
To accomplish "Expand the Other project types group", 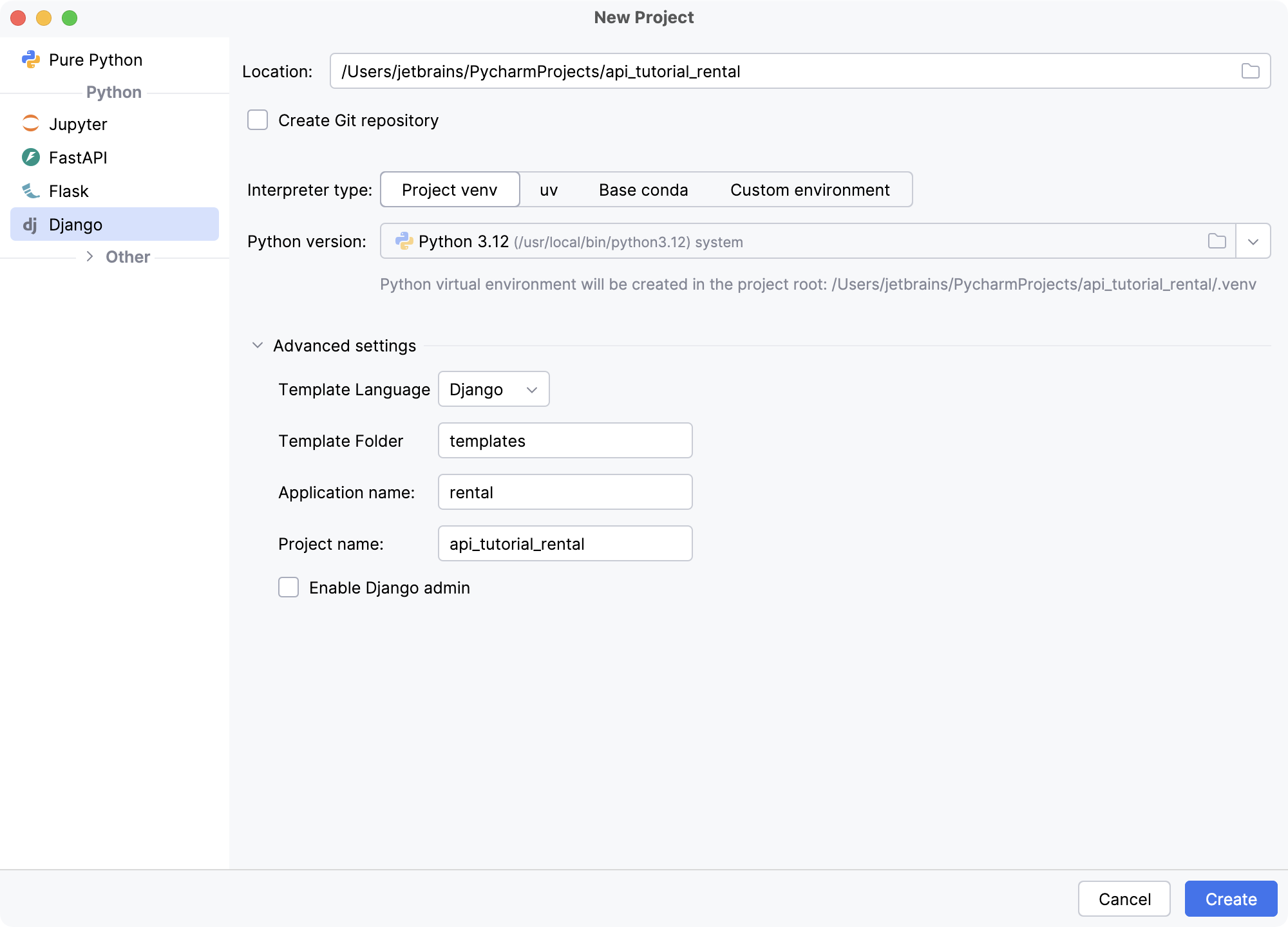I will click(x=90, y=256).
